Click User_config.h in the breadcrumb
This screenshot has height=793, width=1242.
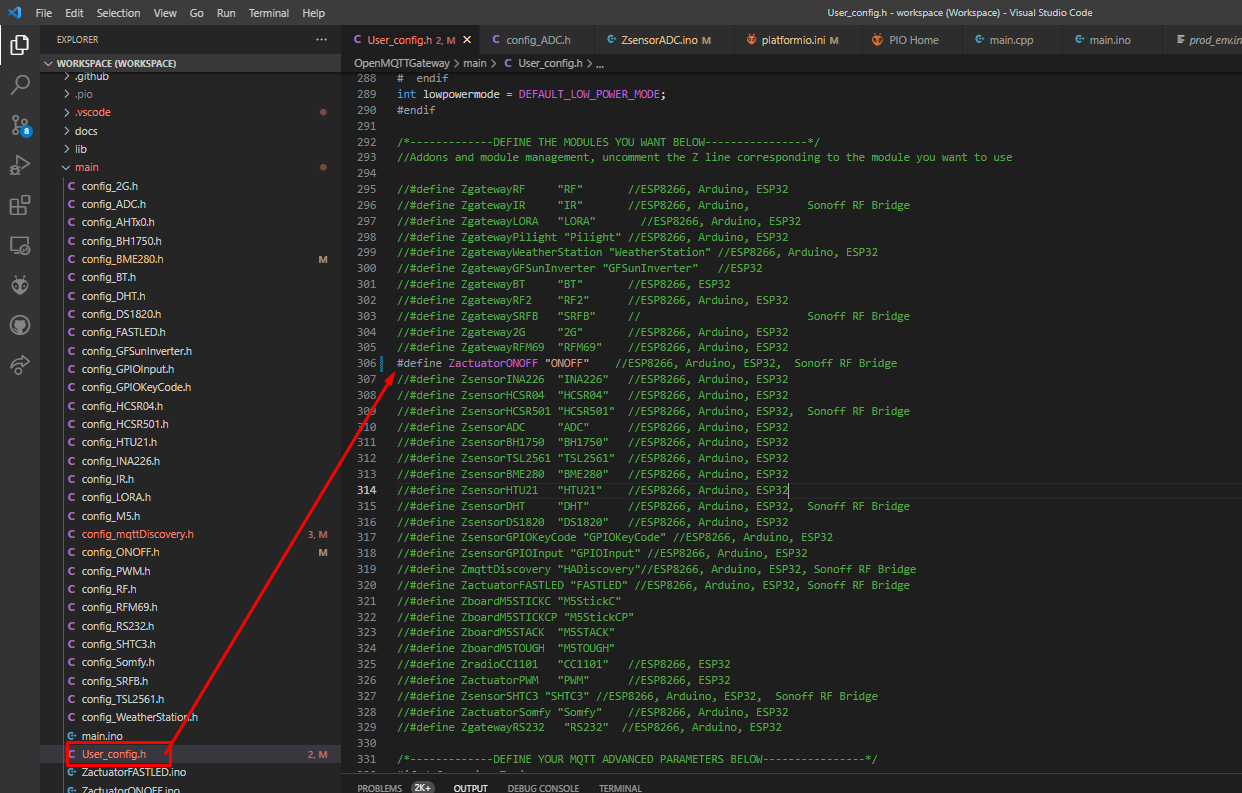[x=550, y=63]
